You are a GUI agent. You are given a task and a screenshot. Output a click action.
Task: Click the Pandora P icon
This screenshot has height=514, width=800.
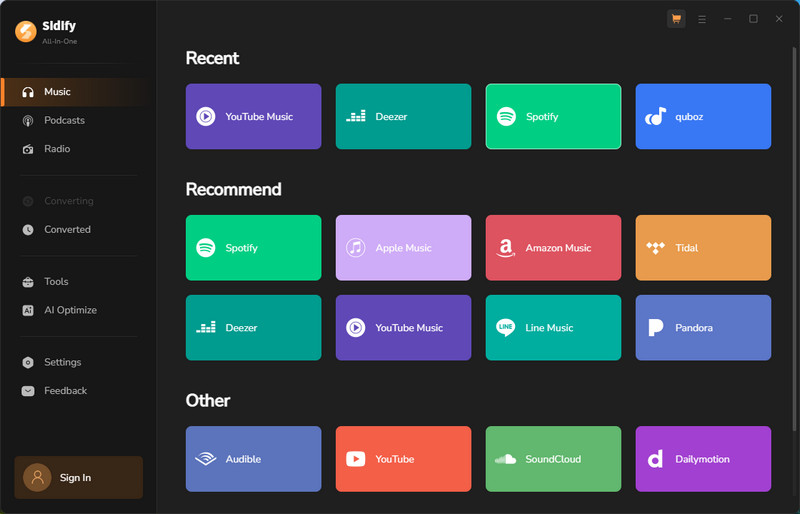[656, 327]
